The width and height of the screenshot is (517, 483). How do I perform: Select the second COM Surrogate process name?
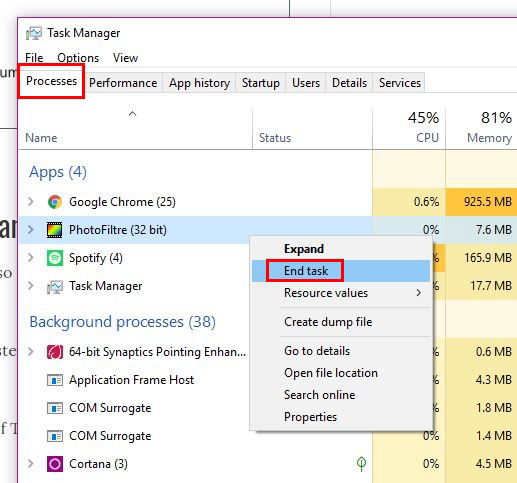pos(110,436)
